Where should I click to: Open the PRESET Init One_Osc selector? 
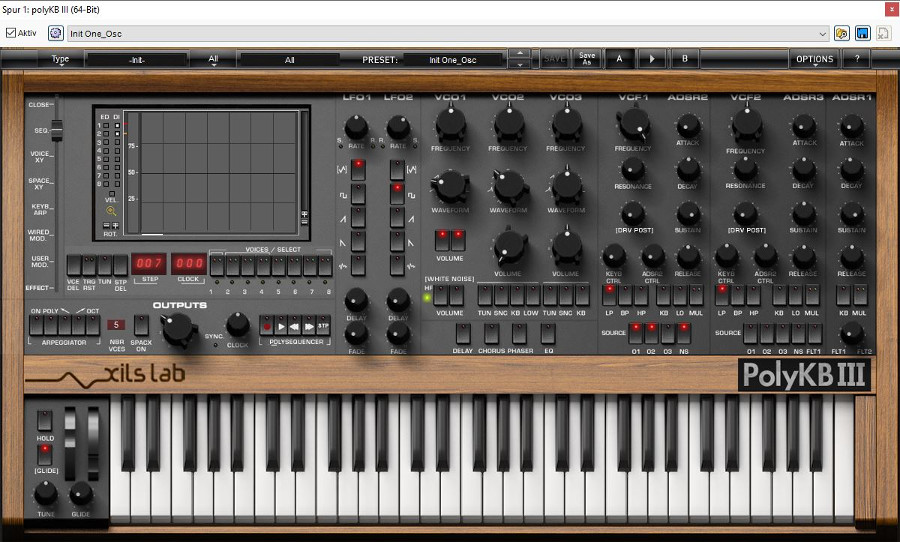tap(453, 59)
